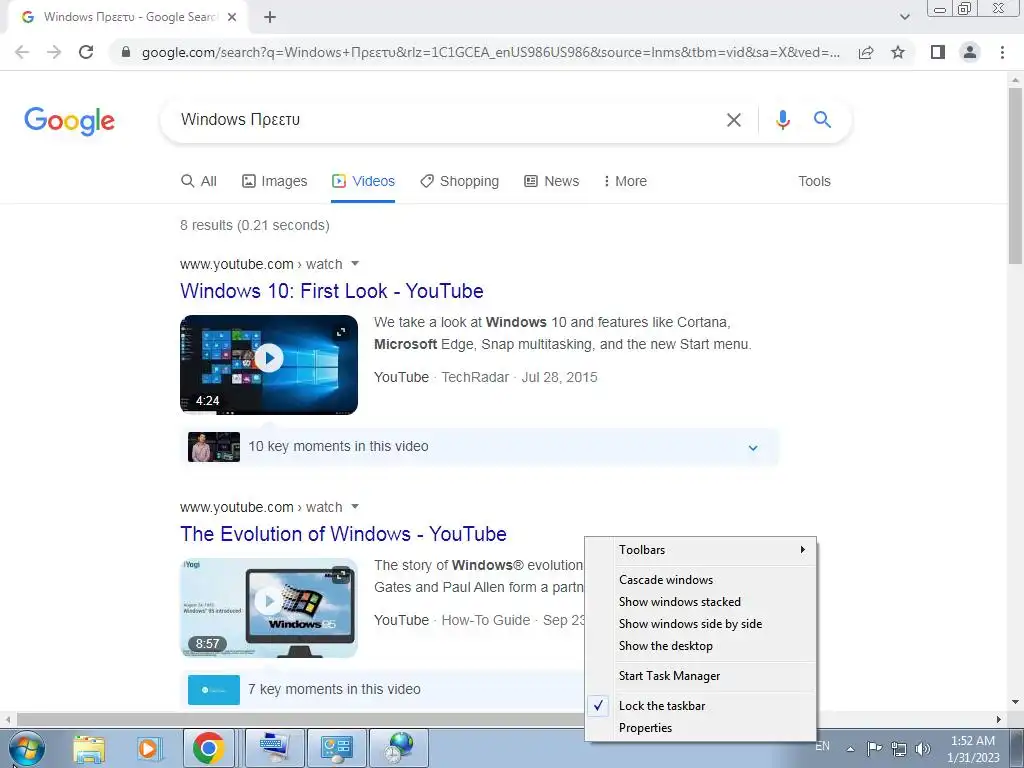Open search Tools
Image resolution: width=1024 pixels, height=768 pixels.
pyautogui.click(x=814, y=181)
